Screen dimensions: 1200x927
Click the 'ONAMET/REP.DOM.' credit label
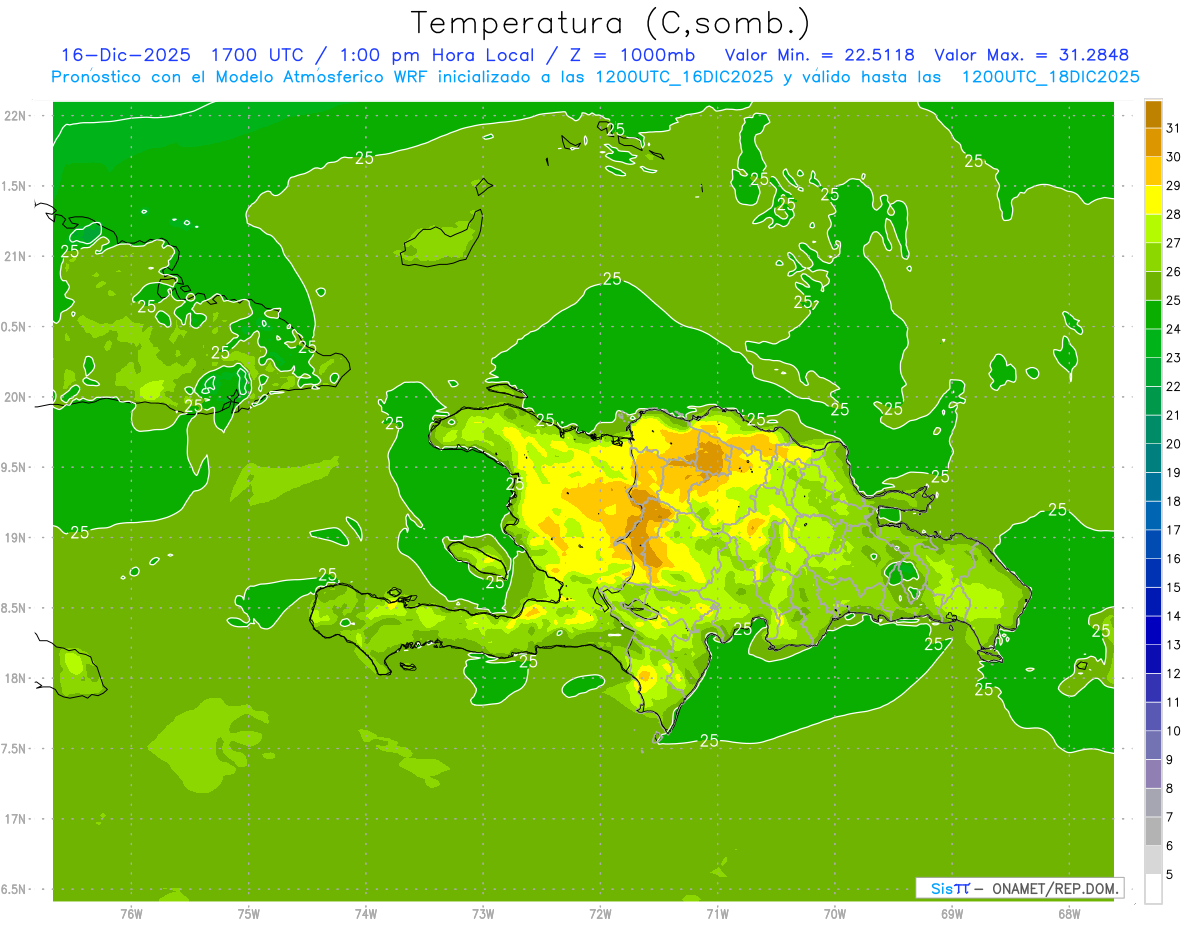click(x=1054, y=888)
